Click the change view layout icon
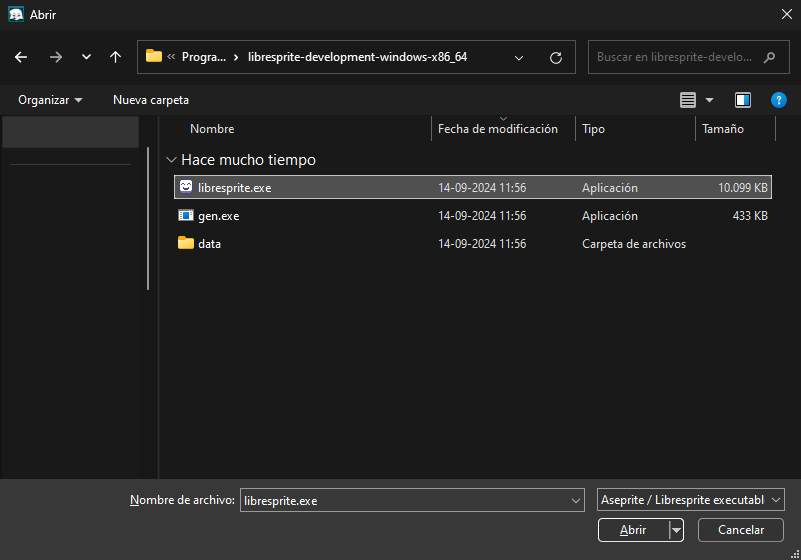Image resolution: width=801 pixels, height=560 pixels. 688,100
